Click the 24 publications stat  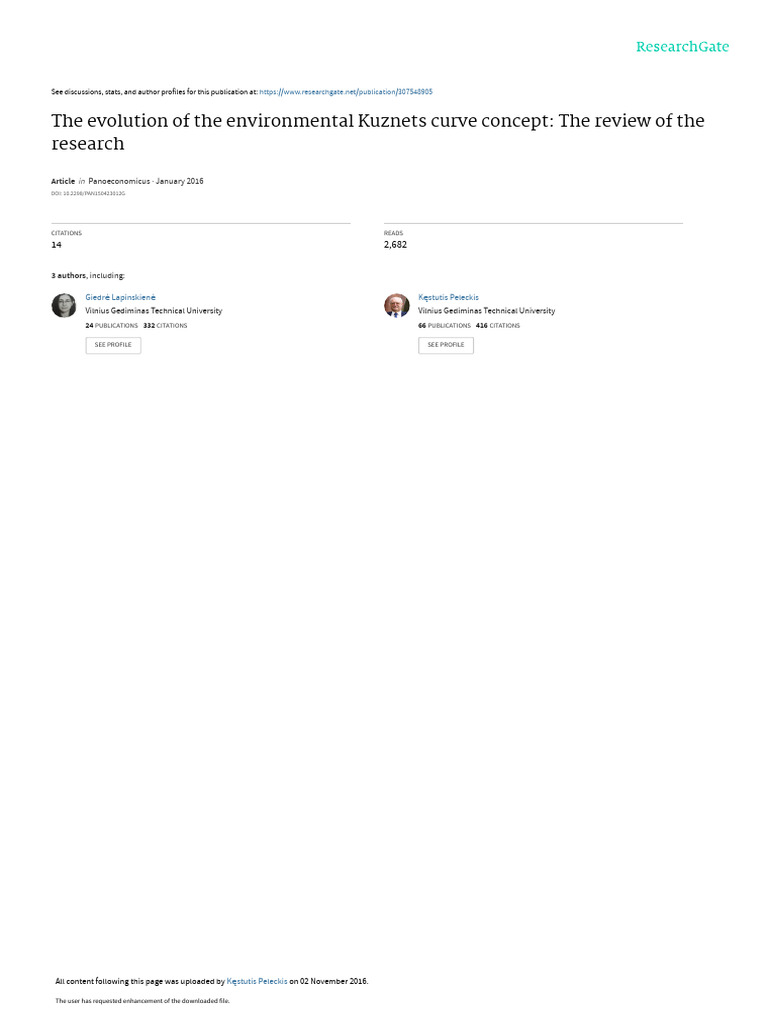pyautogui.click(x=112, y=325)
